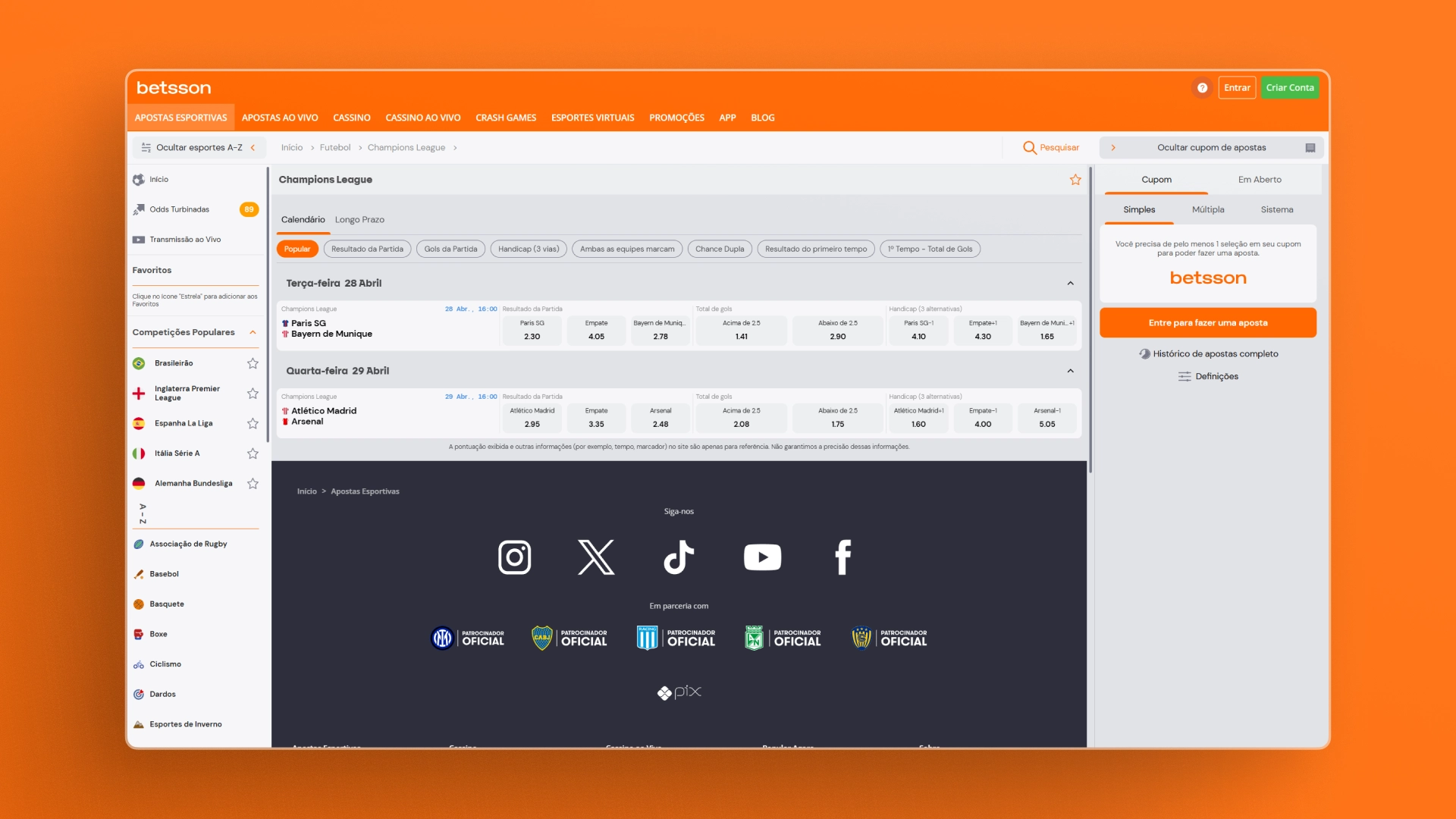Open the Instagram social link

514,557
